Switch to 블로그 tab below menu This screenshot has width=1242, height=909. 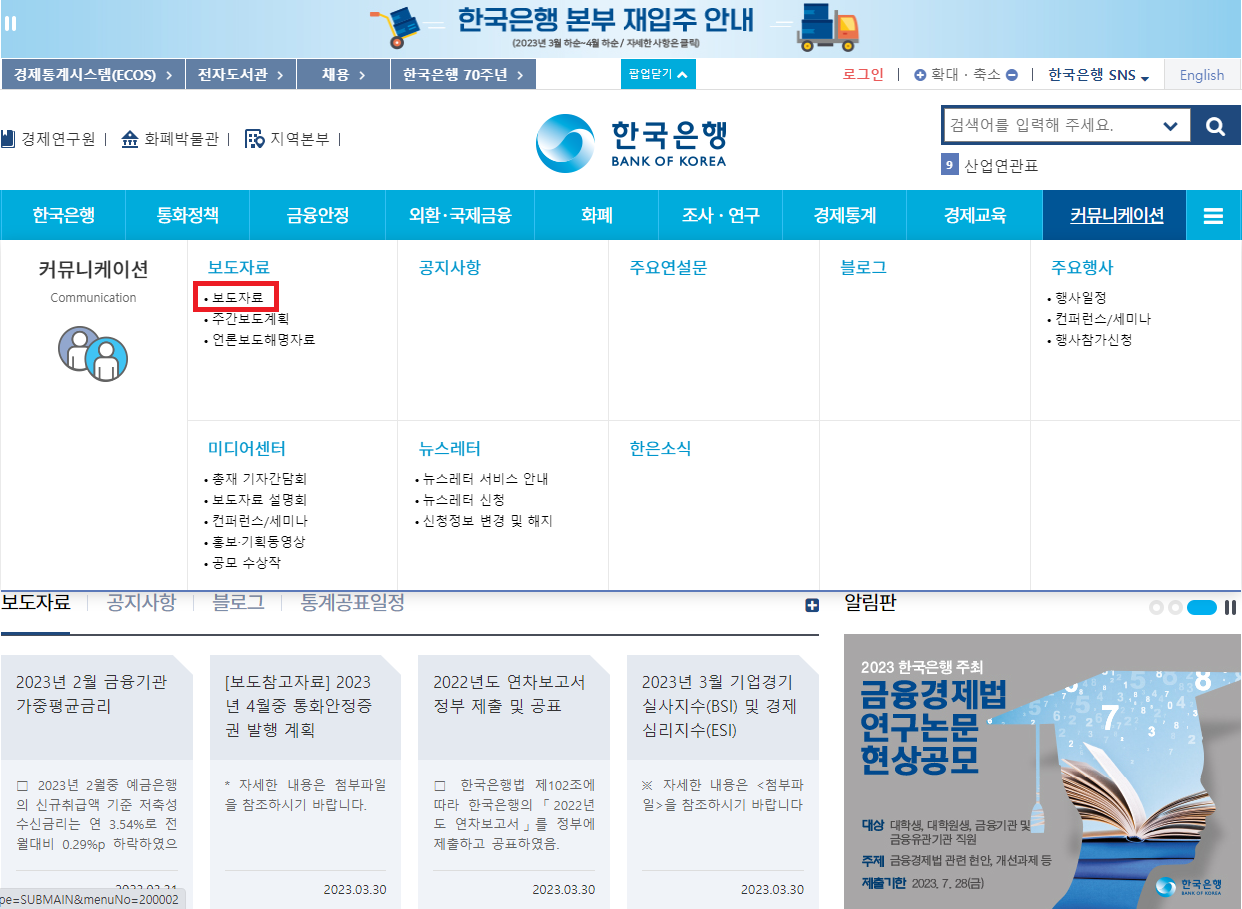pyautogui.click(x=238, y=603)
